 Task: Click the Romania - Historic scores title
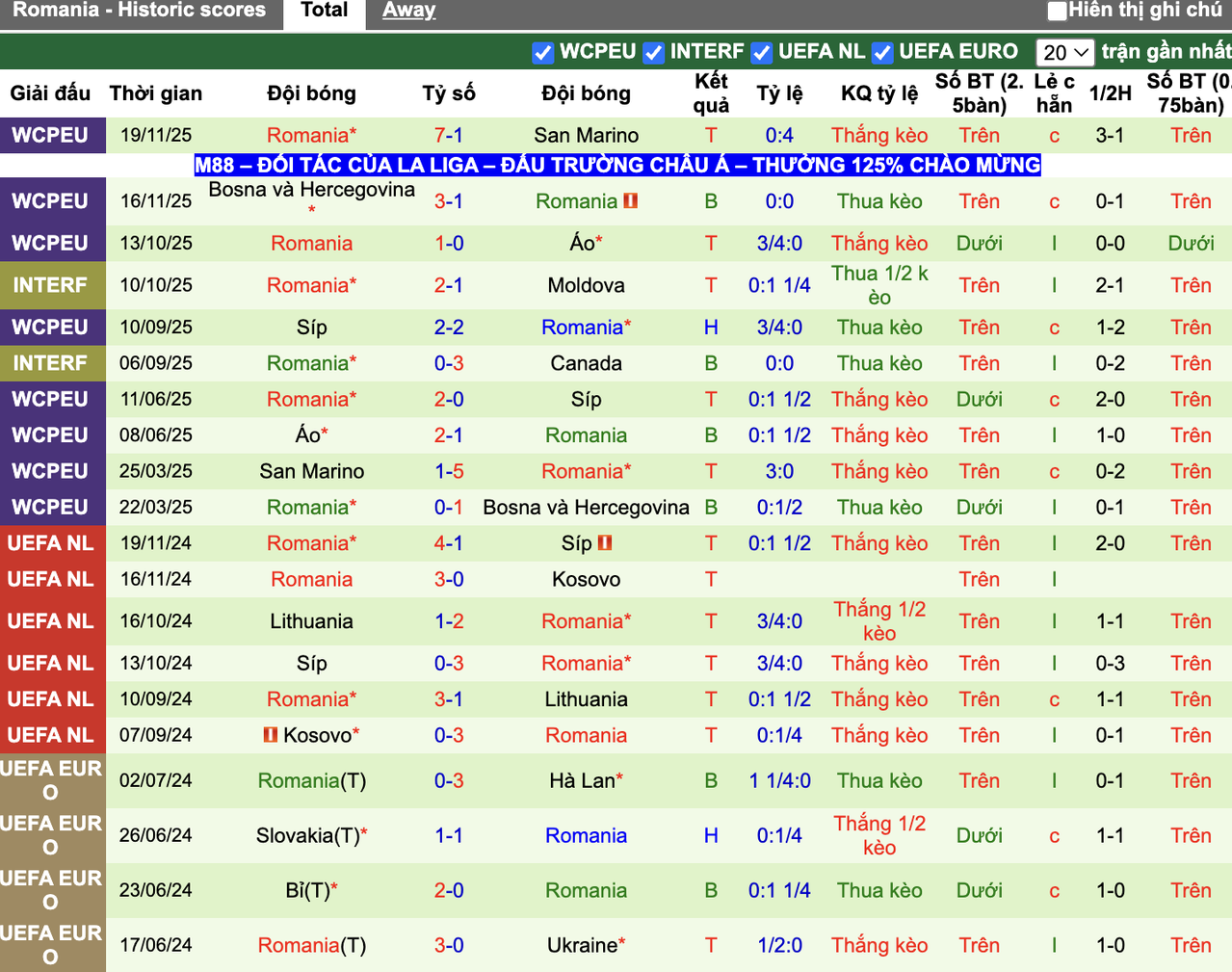139,11
